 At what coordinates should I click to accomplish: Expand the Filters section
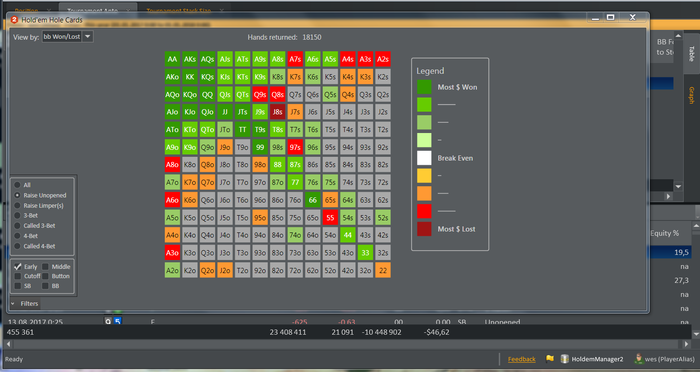tap(25, 304)
